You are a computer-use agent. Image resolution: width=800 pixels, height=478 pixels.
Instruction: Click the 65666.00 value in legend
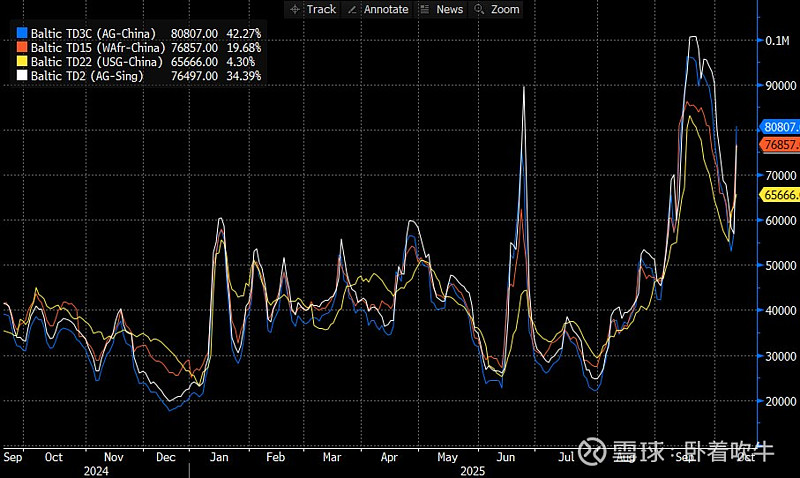194,62
